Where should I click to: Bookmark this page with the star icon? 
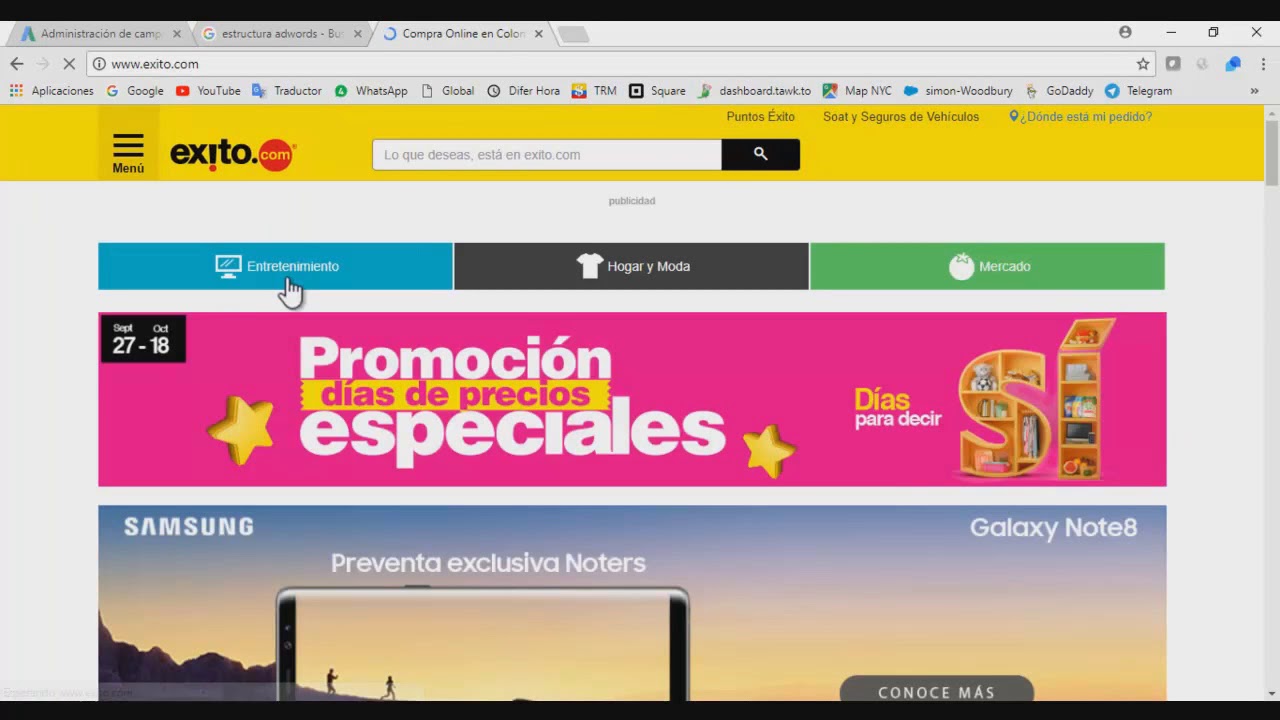(x=1143, y=64)
